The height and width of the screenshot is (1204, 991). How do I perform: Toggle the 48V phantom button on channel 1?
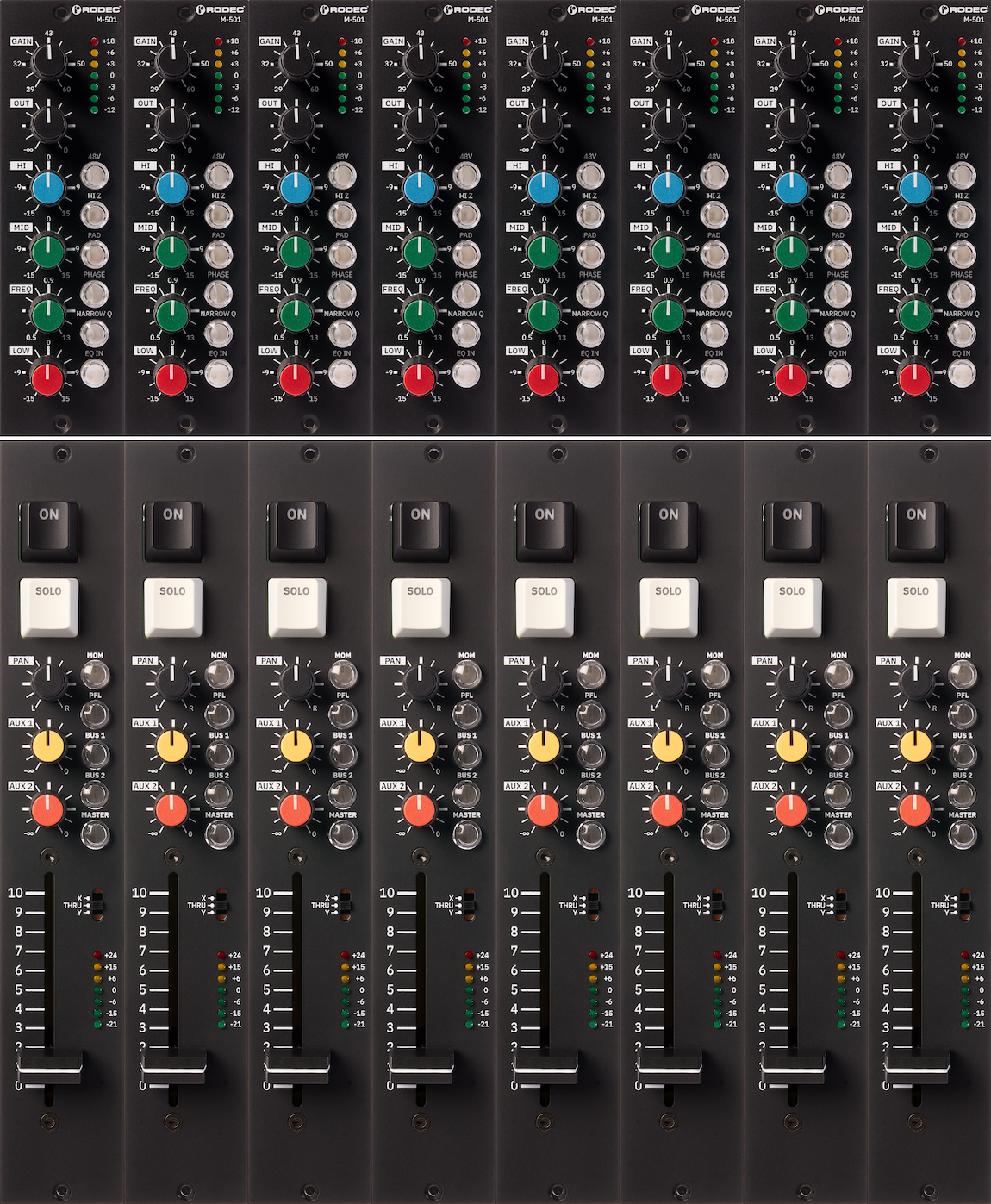pyautogui.click(x=95, y=177)
